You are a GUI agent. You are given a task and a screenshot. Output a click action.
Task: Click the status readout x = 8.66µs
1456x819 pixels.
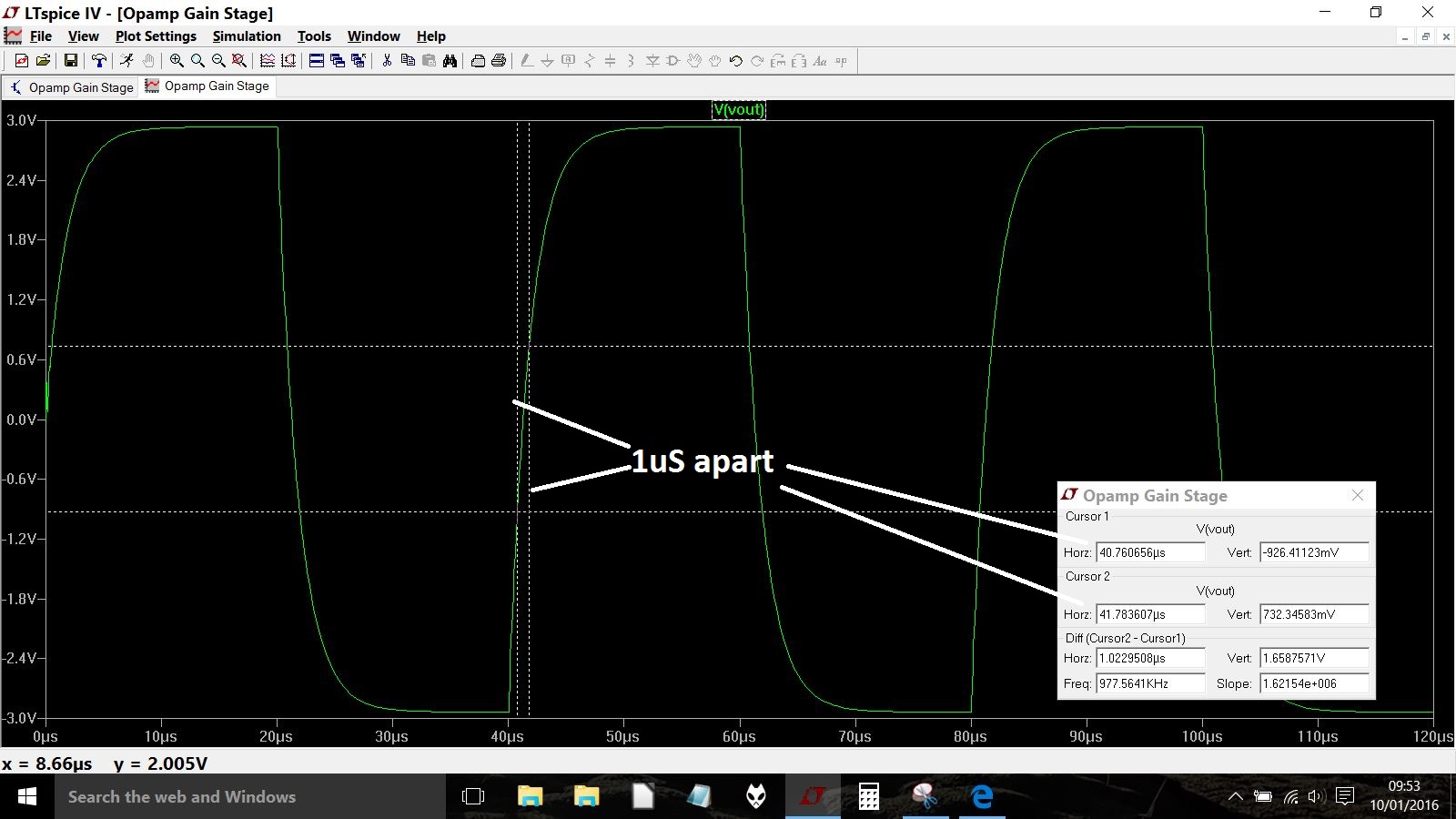tap(46, 763)
